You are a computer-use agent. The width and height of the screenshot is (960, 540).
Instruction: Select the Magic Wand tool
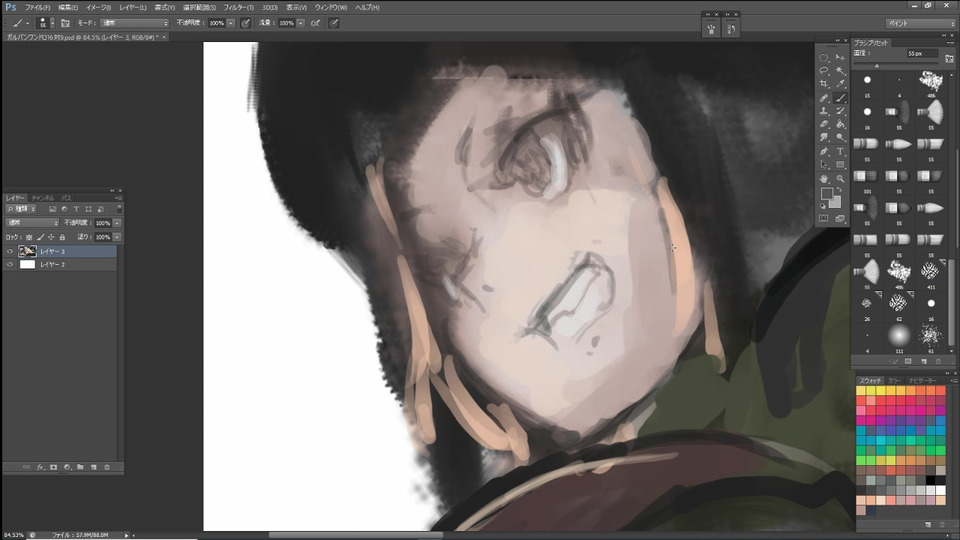tap(840, 71)
